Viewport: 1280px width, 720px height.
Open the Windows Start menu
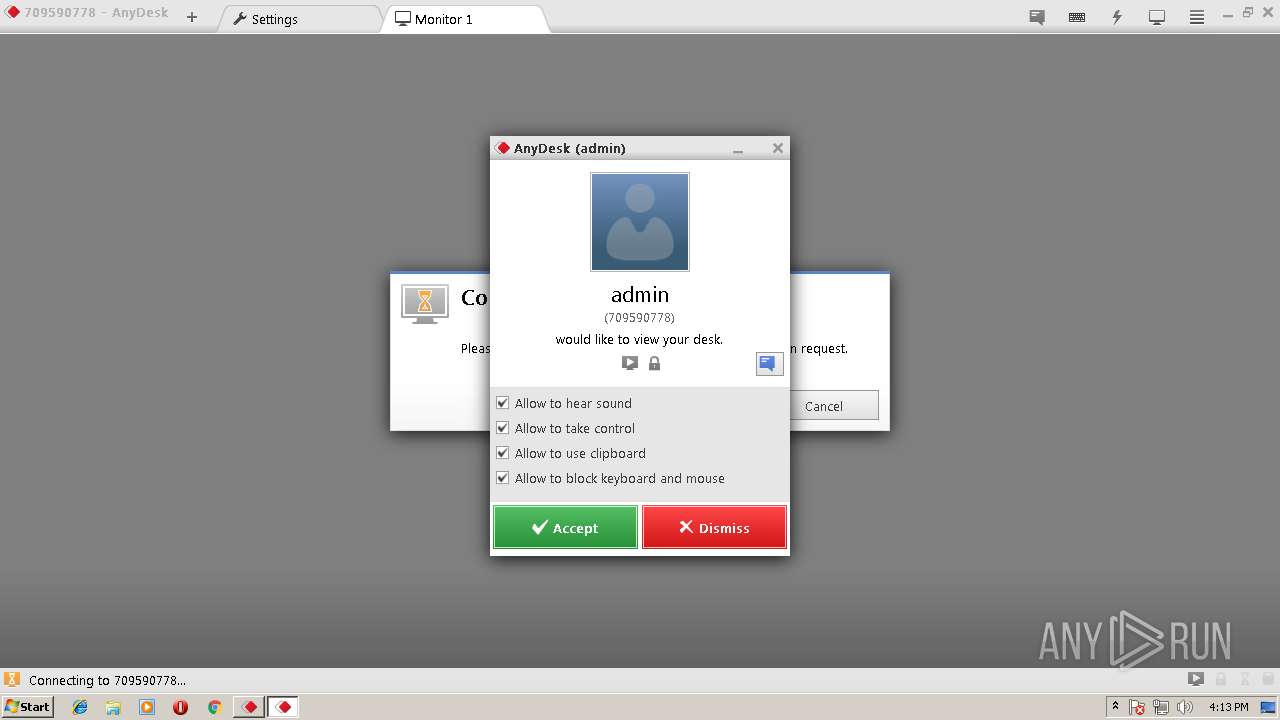click(x=27, y=706)
